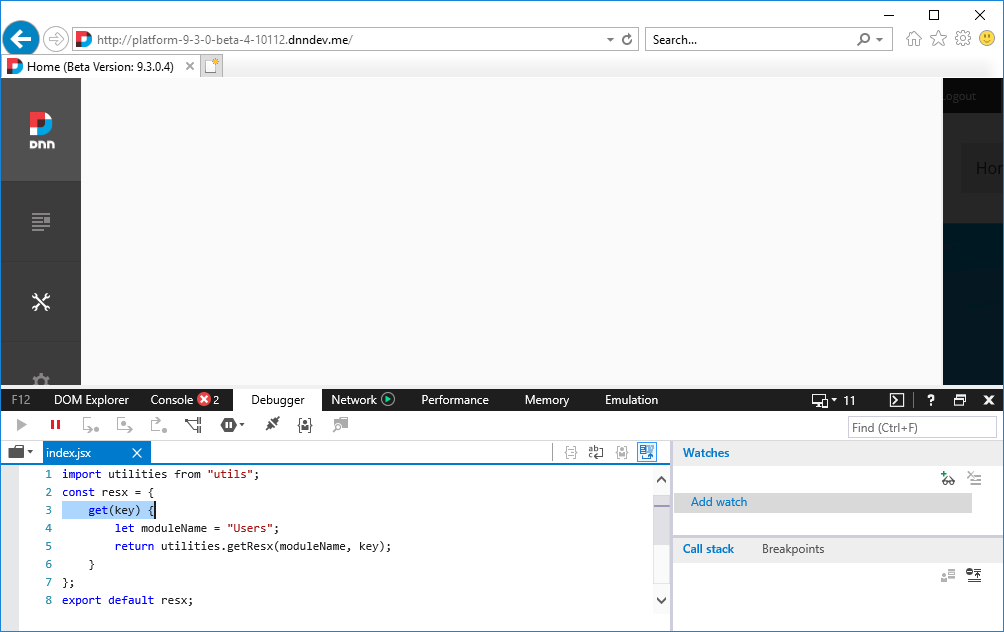Viewport: 1004px width, 632px height.
Task: Open the address bar history dropdown
Action: coord(610,39)
